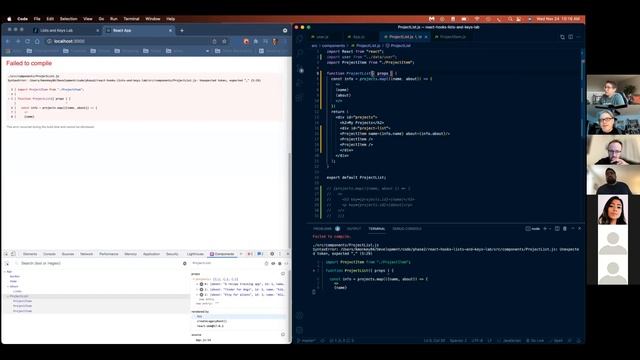
Task: Open the DevTools Elements tab
Action: click(x=30, y=254)
